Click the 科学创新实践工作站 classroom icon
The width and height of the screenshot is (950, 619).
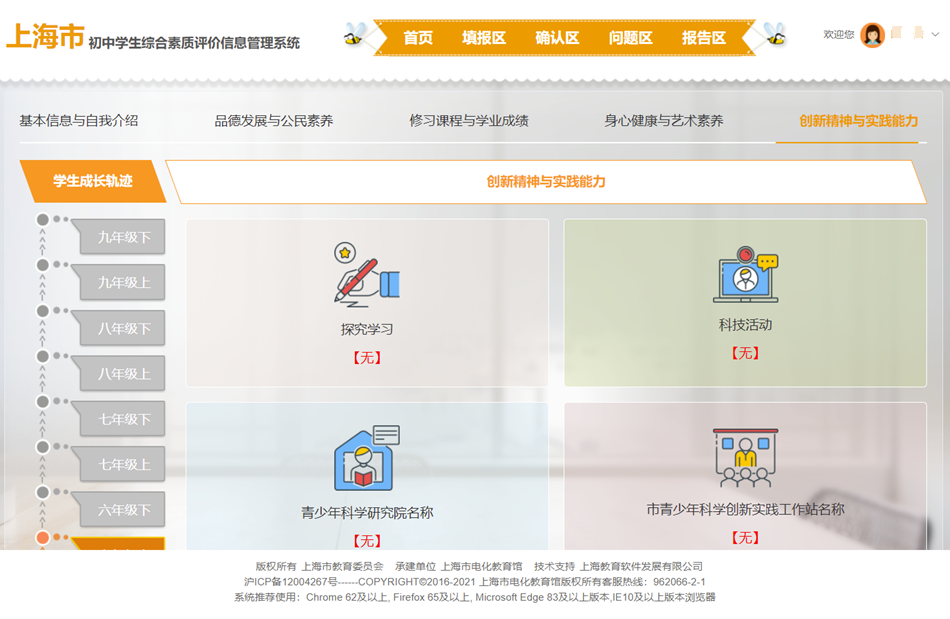745,458
